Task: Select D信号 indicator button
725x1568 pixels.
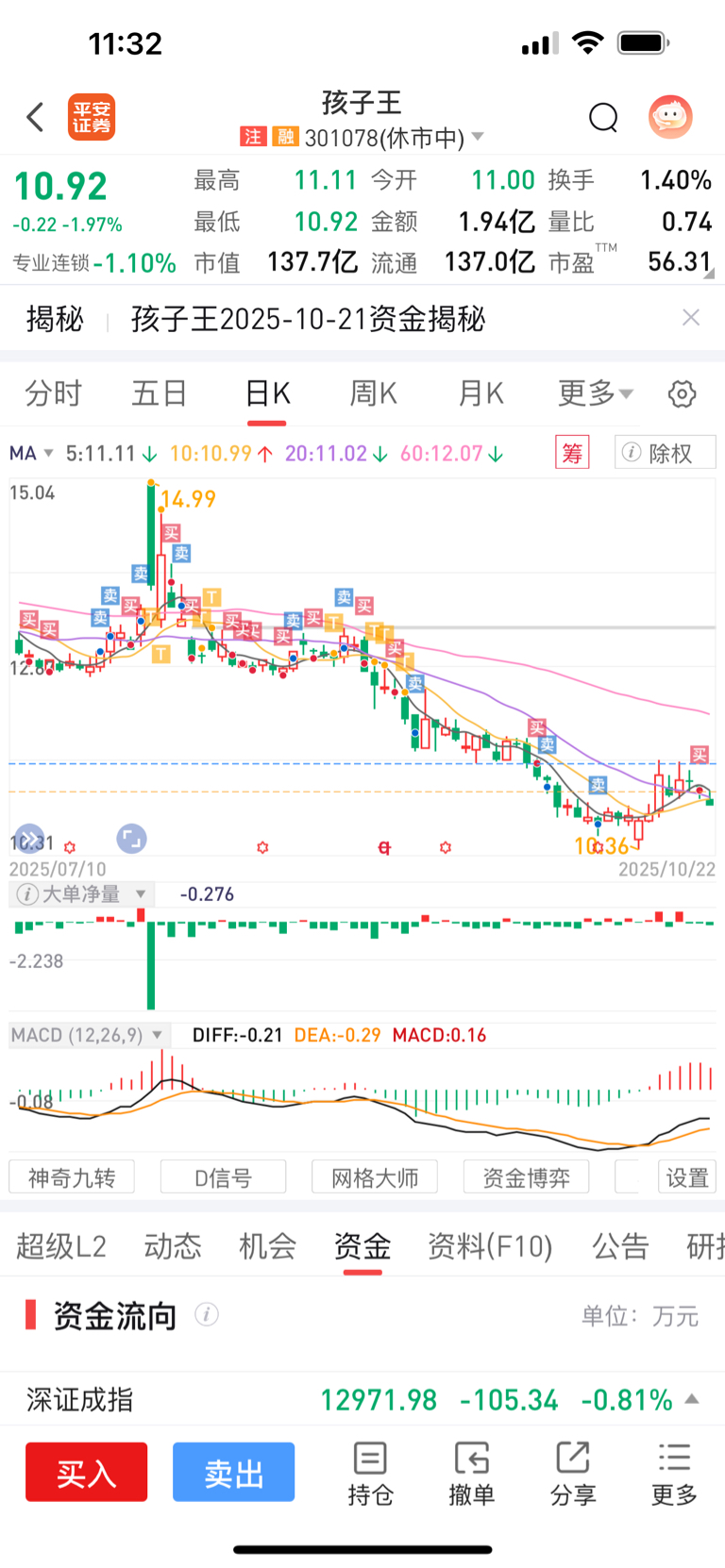Action: 224,1177
